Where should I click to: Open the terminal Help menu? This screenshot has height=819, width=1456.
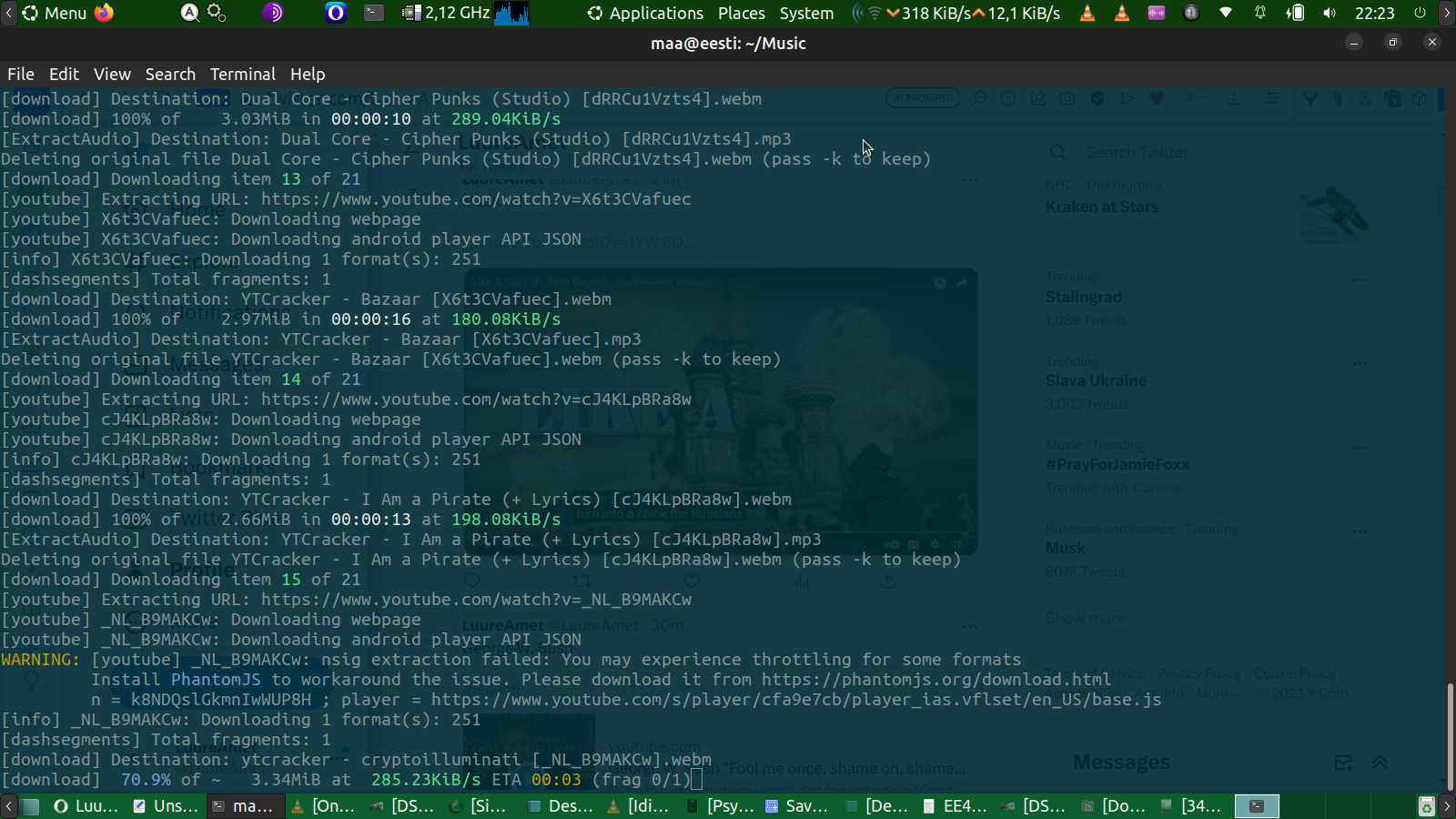[x=308, y=75]
